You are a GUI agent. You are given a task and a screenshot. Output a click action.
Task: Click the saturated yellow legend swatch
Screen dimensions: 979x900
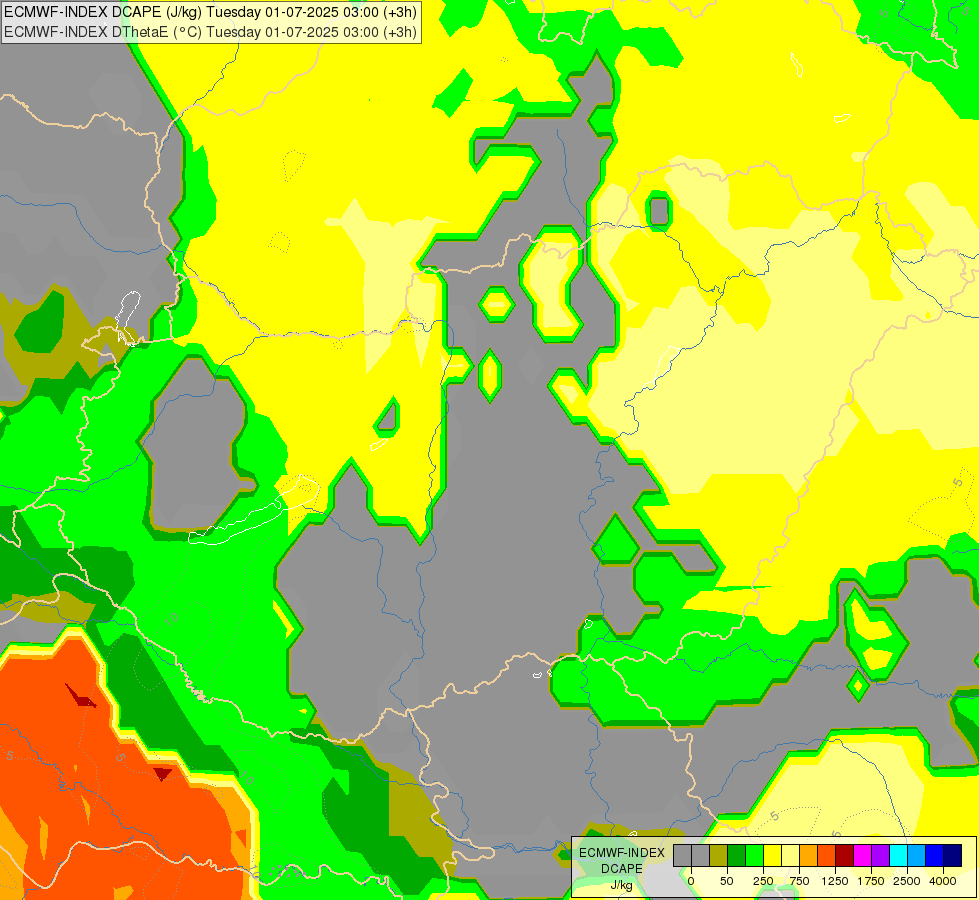(x=772, y=856)
